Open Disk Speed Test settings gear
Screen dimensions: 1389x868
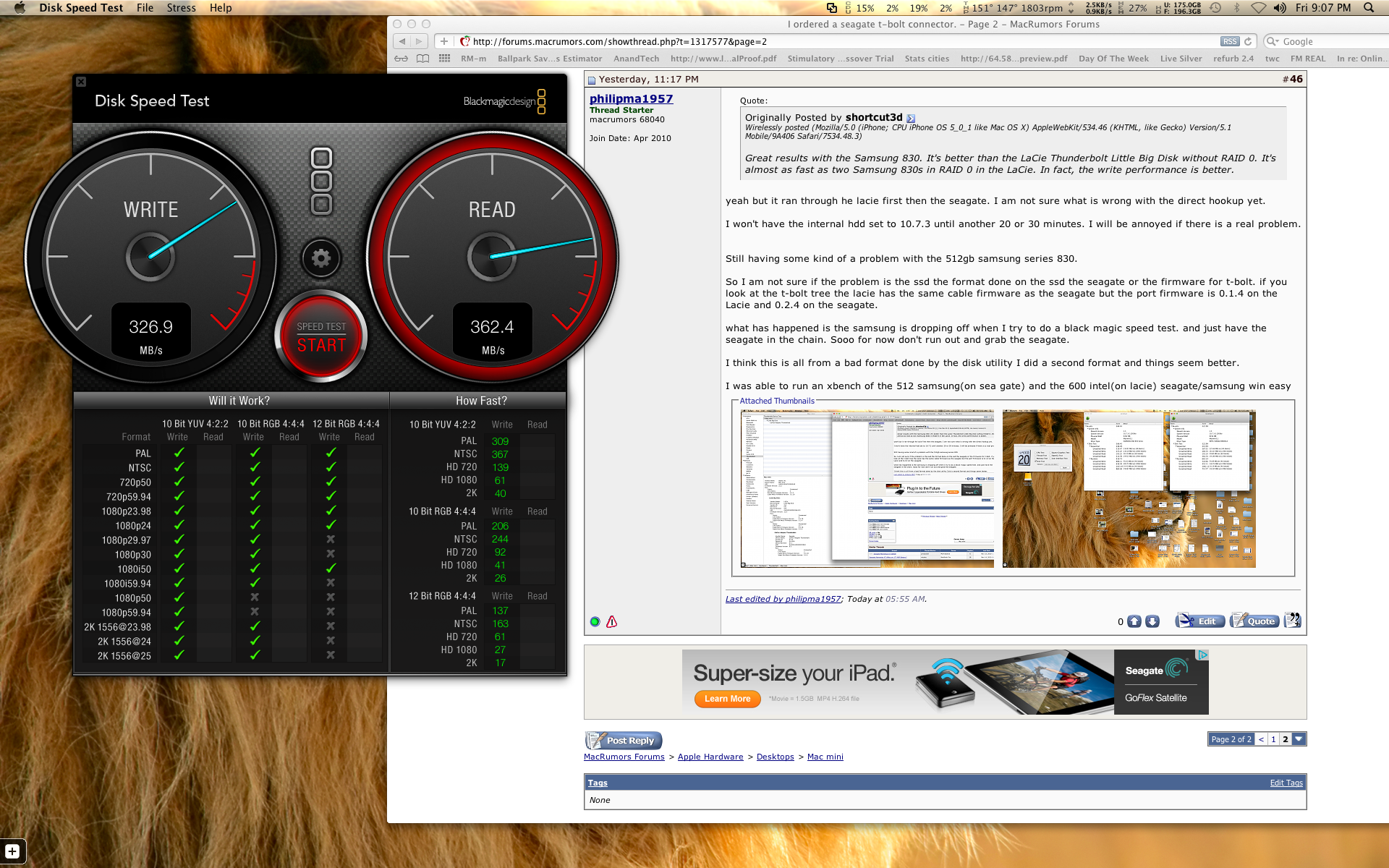[x=321, y=258]
